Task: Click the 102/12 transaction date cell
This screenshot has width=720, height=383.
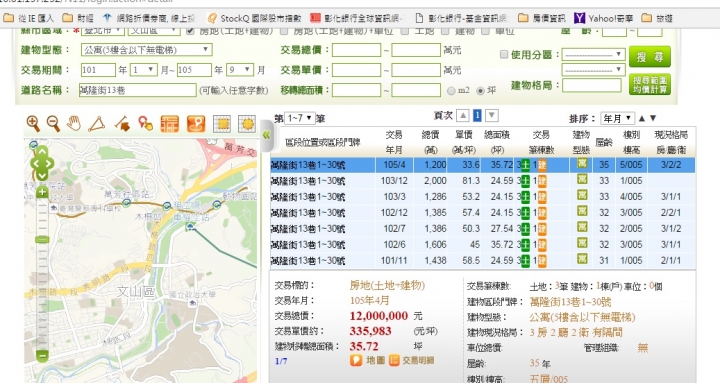Action: pos(394,213)
